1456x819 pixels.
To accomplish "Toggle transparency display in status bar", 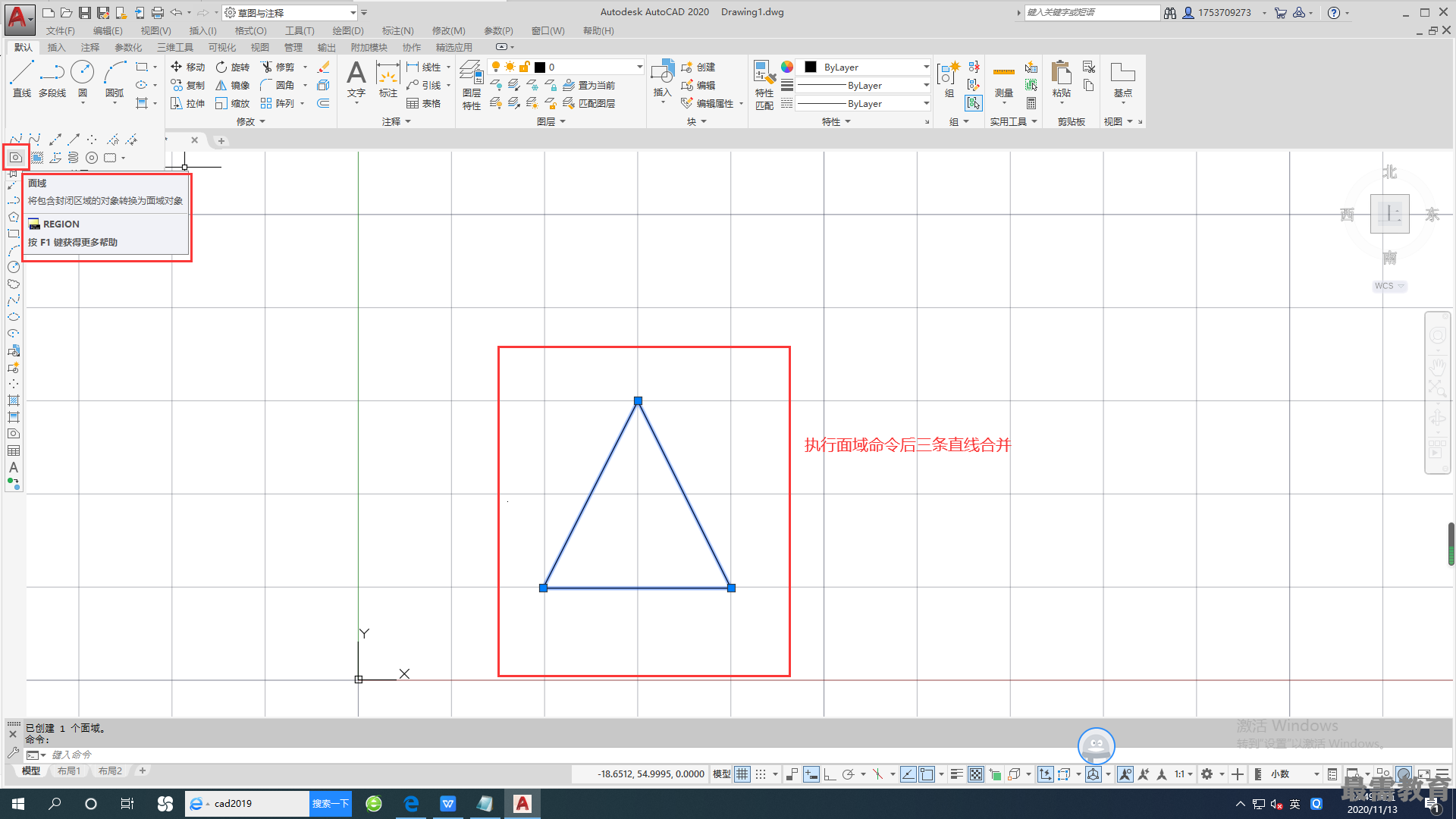I will point(976,774).
